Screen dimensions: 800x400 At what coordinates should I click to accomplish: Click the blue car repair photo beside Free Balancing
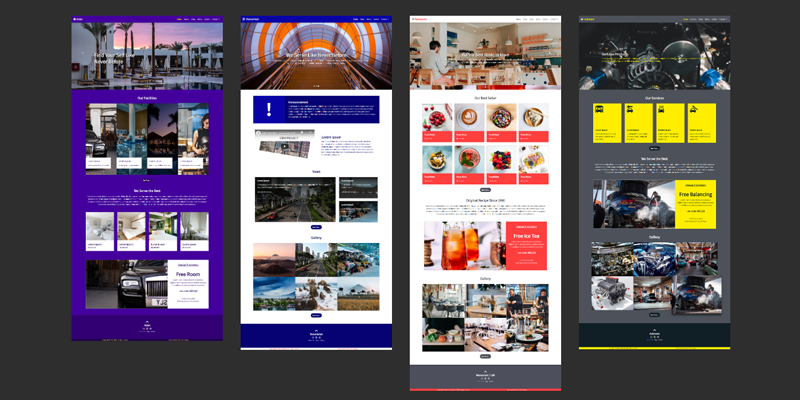click(x=634, y=204)
